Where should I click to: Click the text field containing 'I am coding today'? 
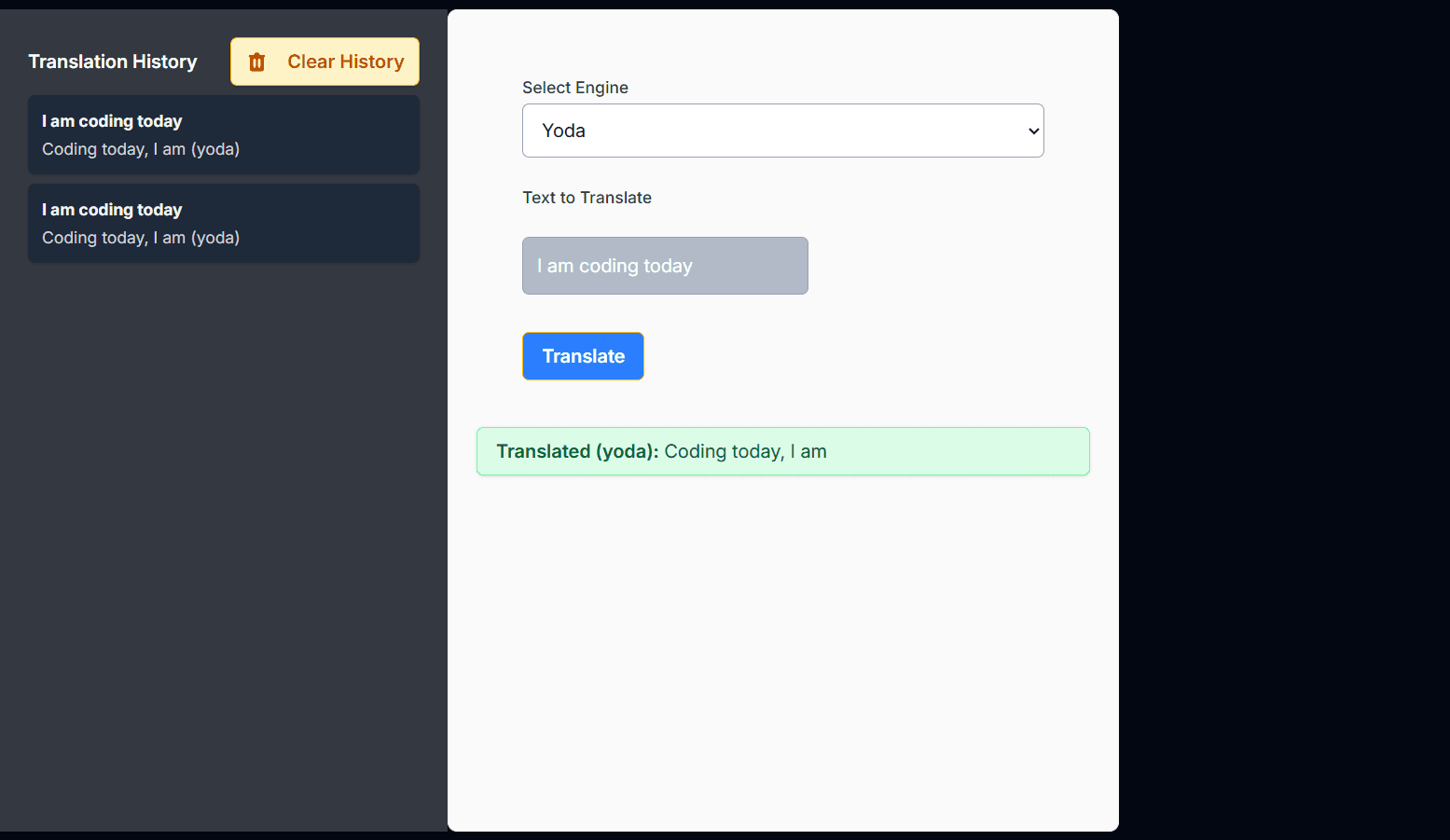664,266
